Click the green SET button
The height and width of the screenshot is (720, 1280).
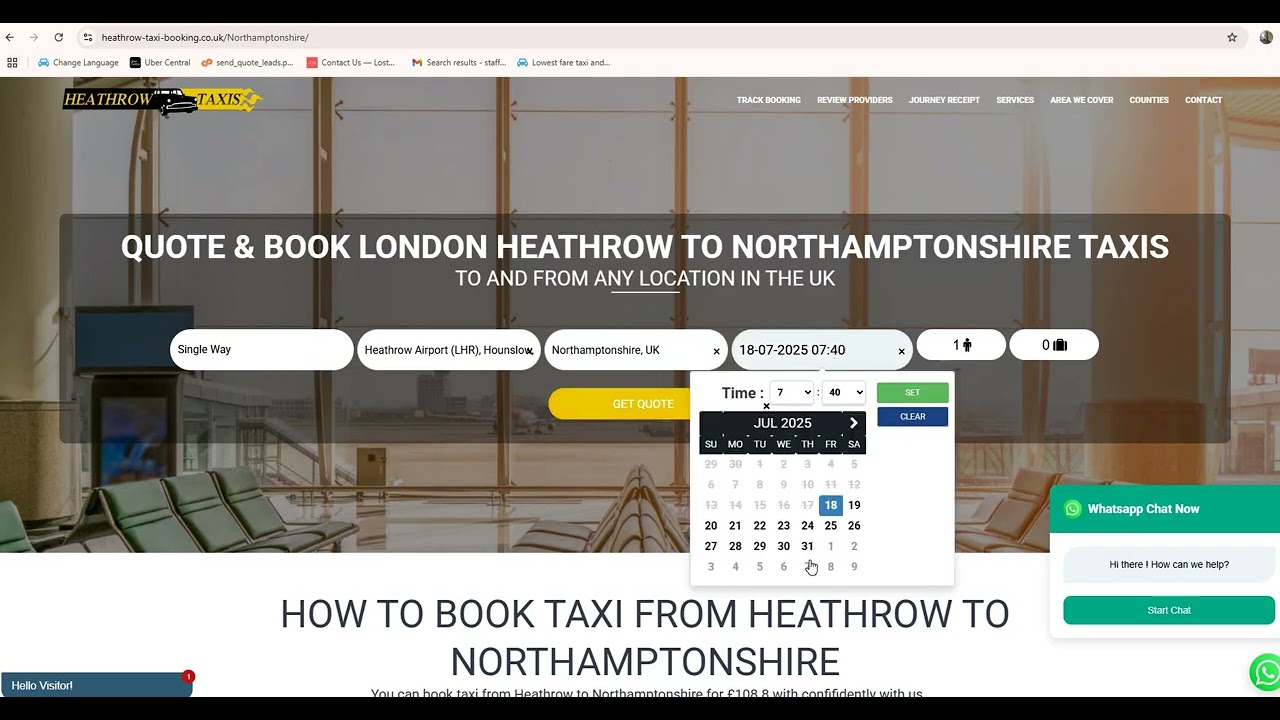912,393
